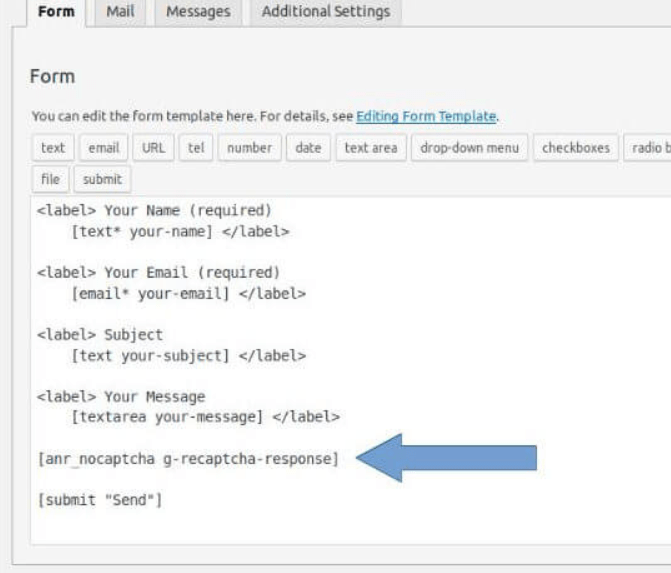
Task: Select the Form tab
Action: coord(56,12)
